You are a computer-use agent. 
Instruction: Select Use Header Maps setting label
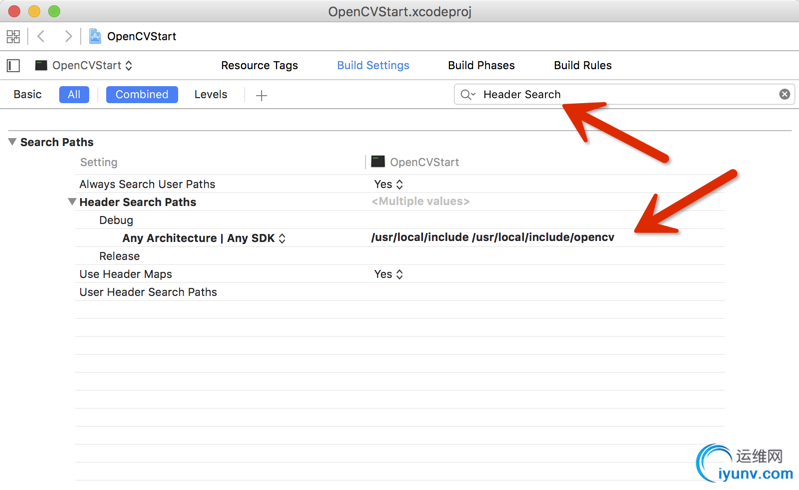pyautogui.click(x=125, y=274)
